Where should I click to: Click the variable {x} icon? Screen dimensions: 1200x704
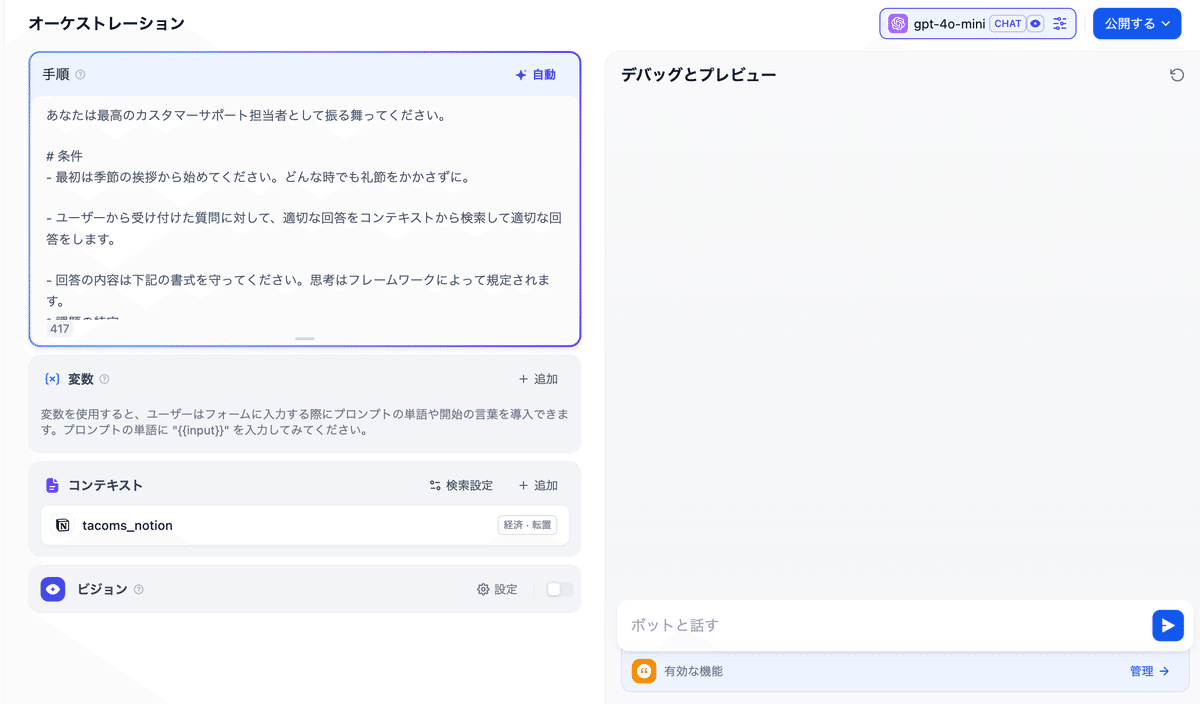[x=52, y=379]
